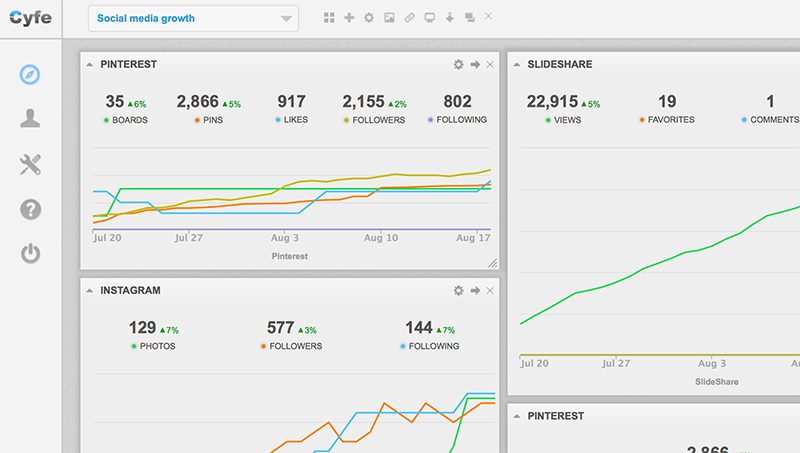Open dashboard settings gear in top toolbar

pyautogui.click(x=369, y=18)
